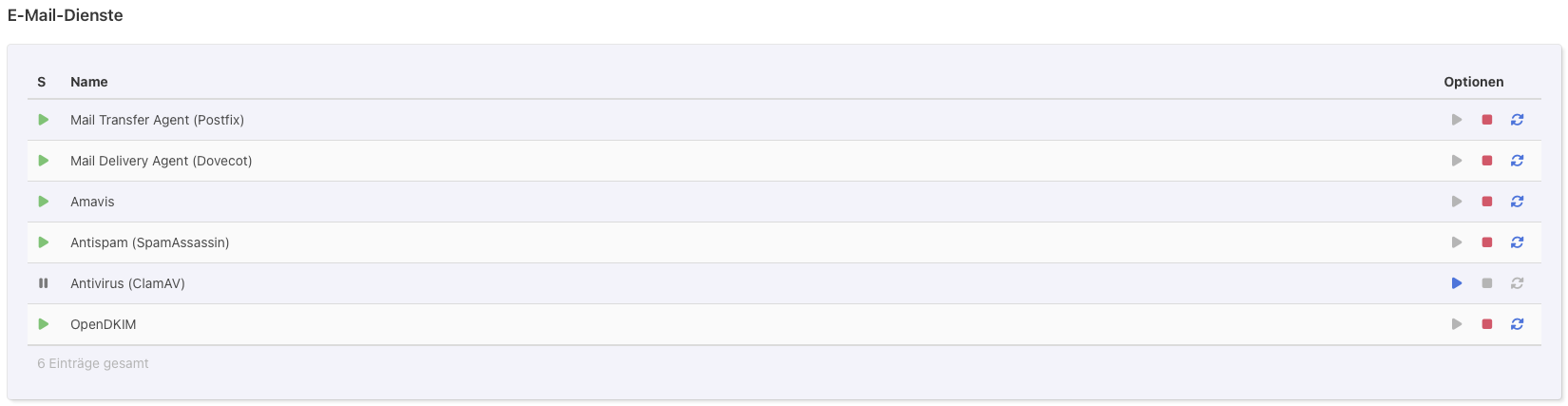Image resolution: width=1568 pixels, height=406 pixels.
Task: Stop the Mail Transfer Agent (Postfix) service
Action: point(1487,120)
